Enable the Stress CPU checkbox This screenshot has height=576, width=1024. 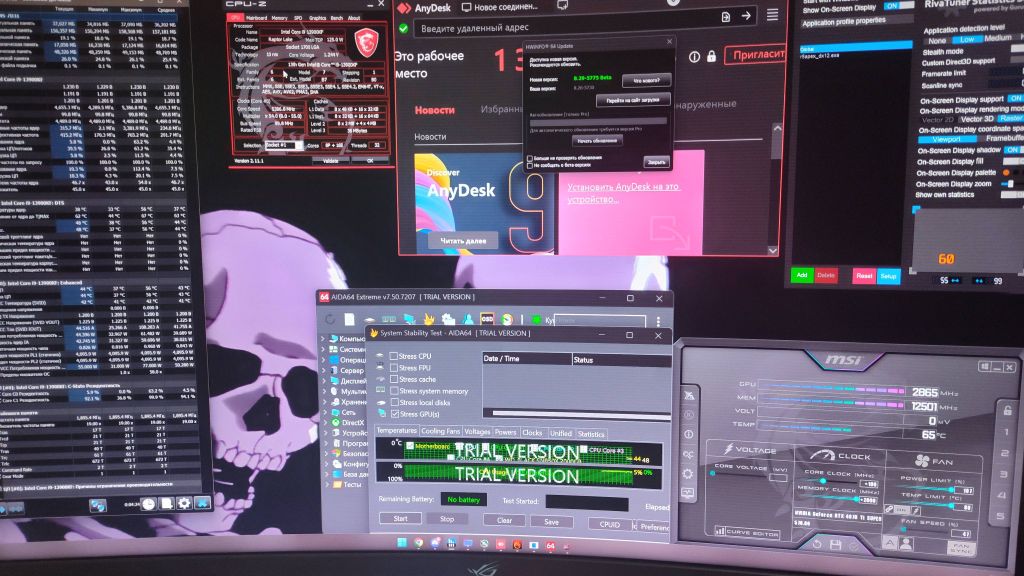pos(394,356)
